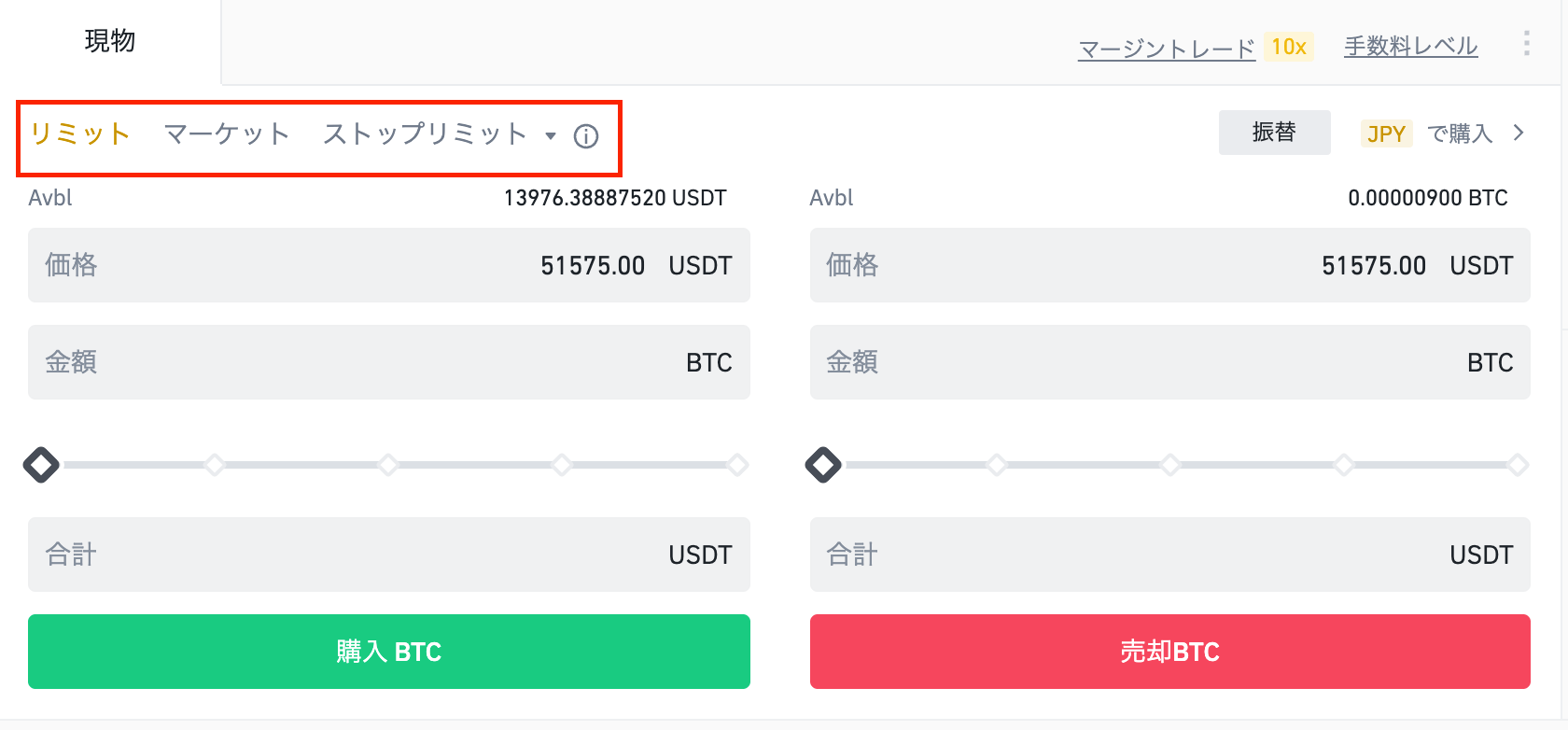Open the マージントレード link
This screenshot has width=1568, height=730.
tap(1167, 48)
